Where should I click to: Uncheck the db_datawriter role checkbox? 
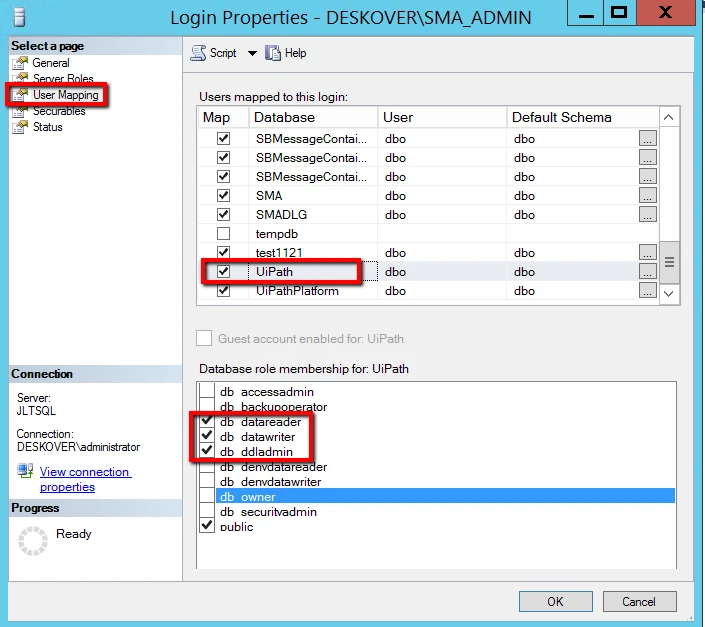coord(207,436)
